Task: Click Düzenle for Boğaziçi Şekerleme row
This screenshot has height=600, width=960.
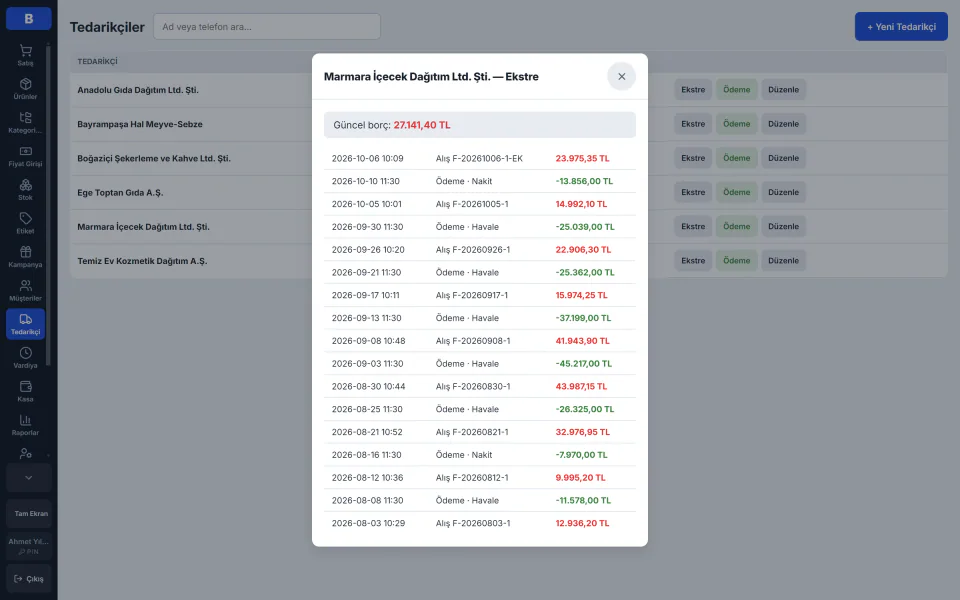Action: coord(784,158)
